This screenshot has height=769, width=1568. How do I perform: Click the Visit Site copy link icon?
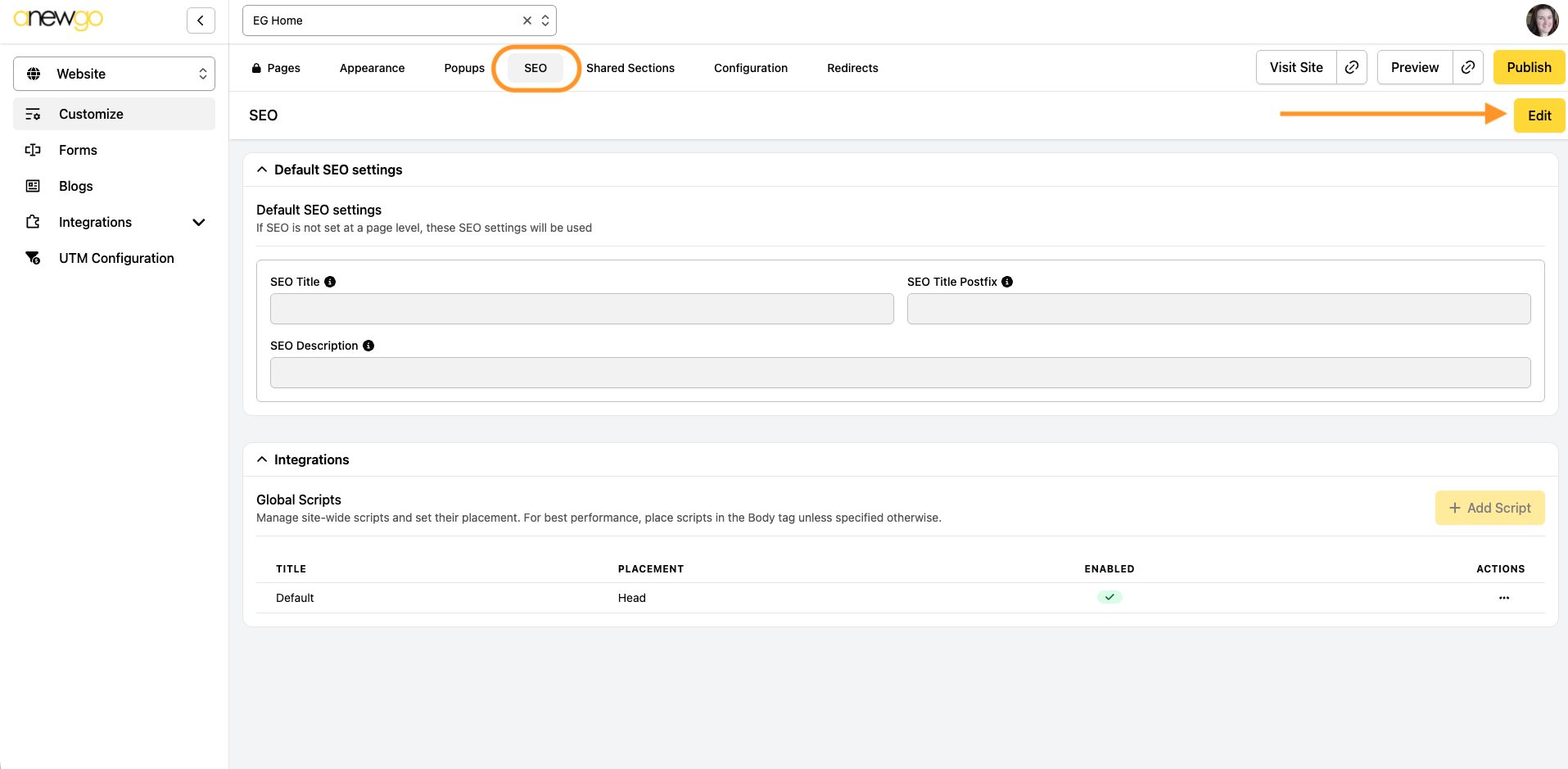point(1352,67)
